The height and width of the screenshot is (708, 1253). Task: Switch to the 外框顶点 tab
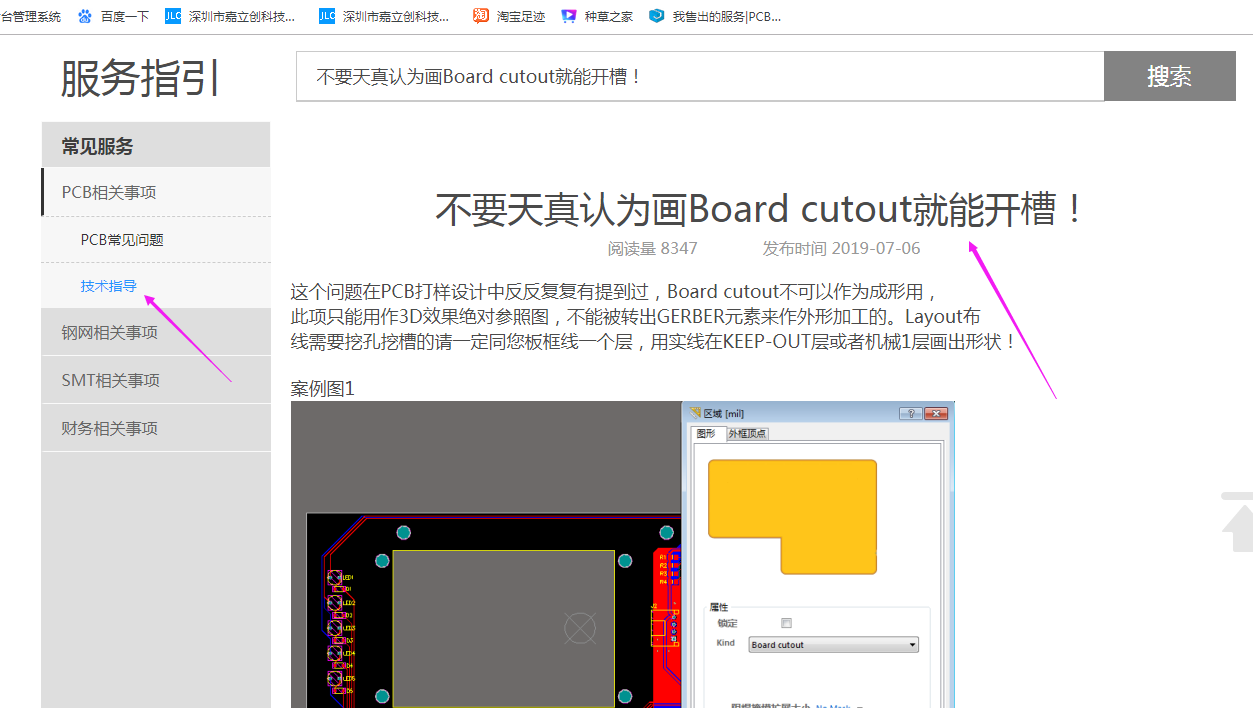pos(747,433)
